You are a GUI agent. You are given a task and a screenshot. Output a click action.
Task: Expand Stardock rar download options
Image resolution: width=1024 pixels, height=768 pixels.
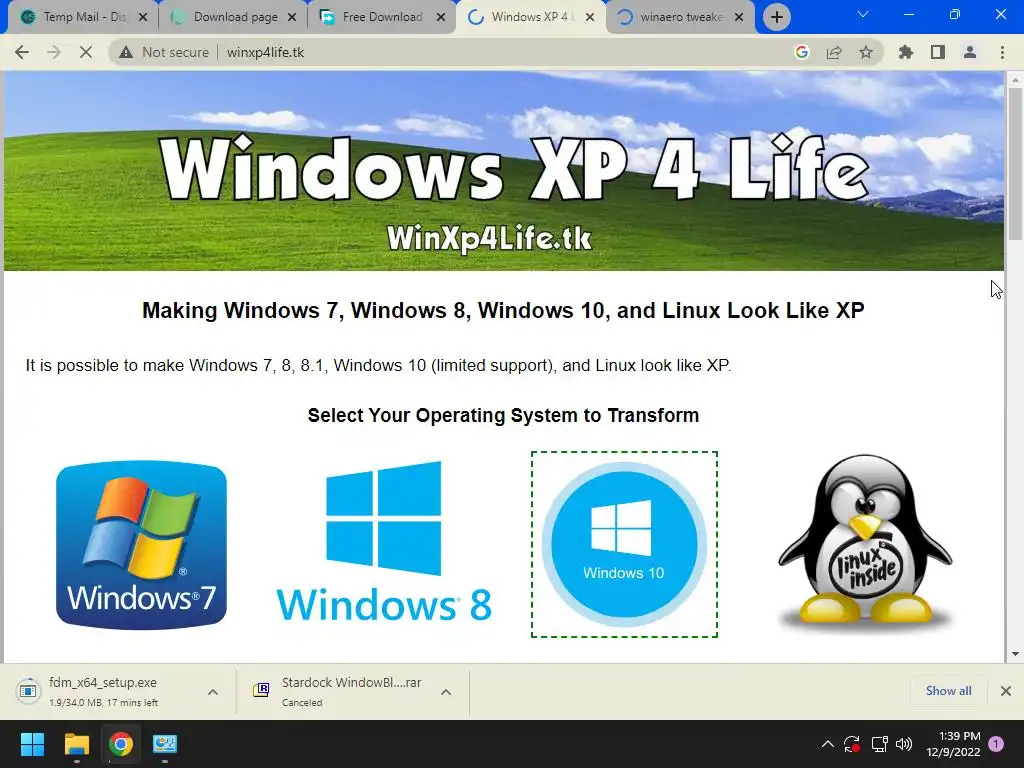(446, 692)
